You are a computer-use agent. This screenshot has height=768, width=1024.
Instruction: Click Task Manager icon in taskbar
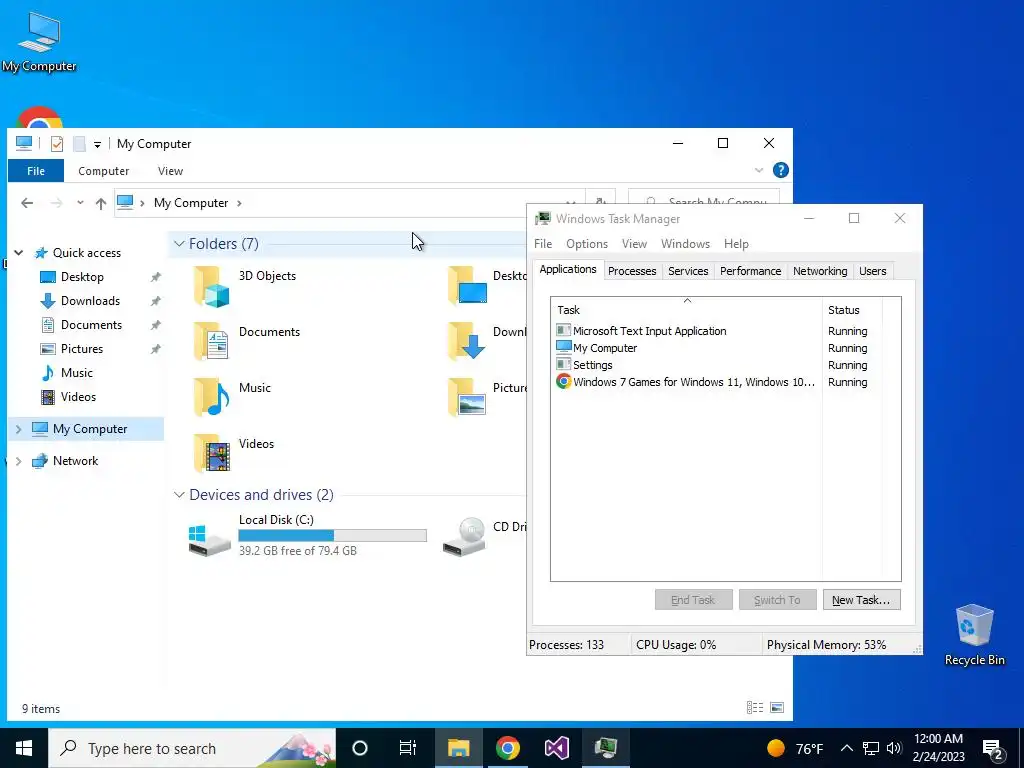pos(605,748)
